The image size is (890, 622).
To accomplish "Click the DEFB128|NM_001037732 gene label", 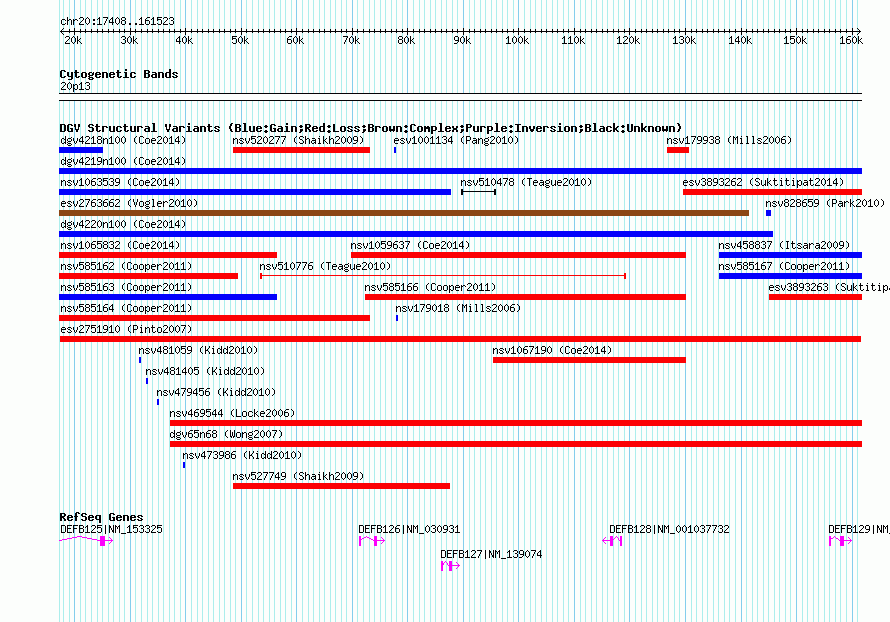I will coord(670,529).
